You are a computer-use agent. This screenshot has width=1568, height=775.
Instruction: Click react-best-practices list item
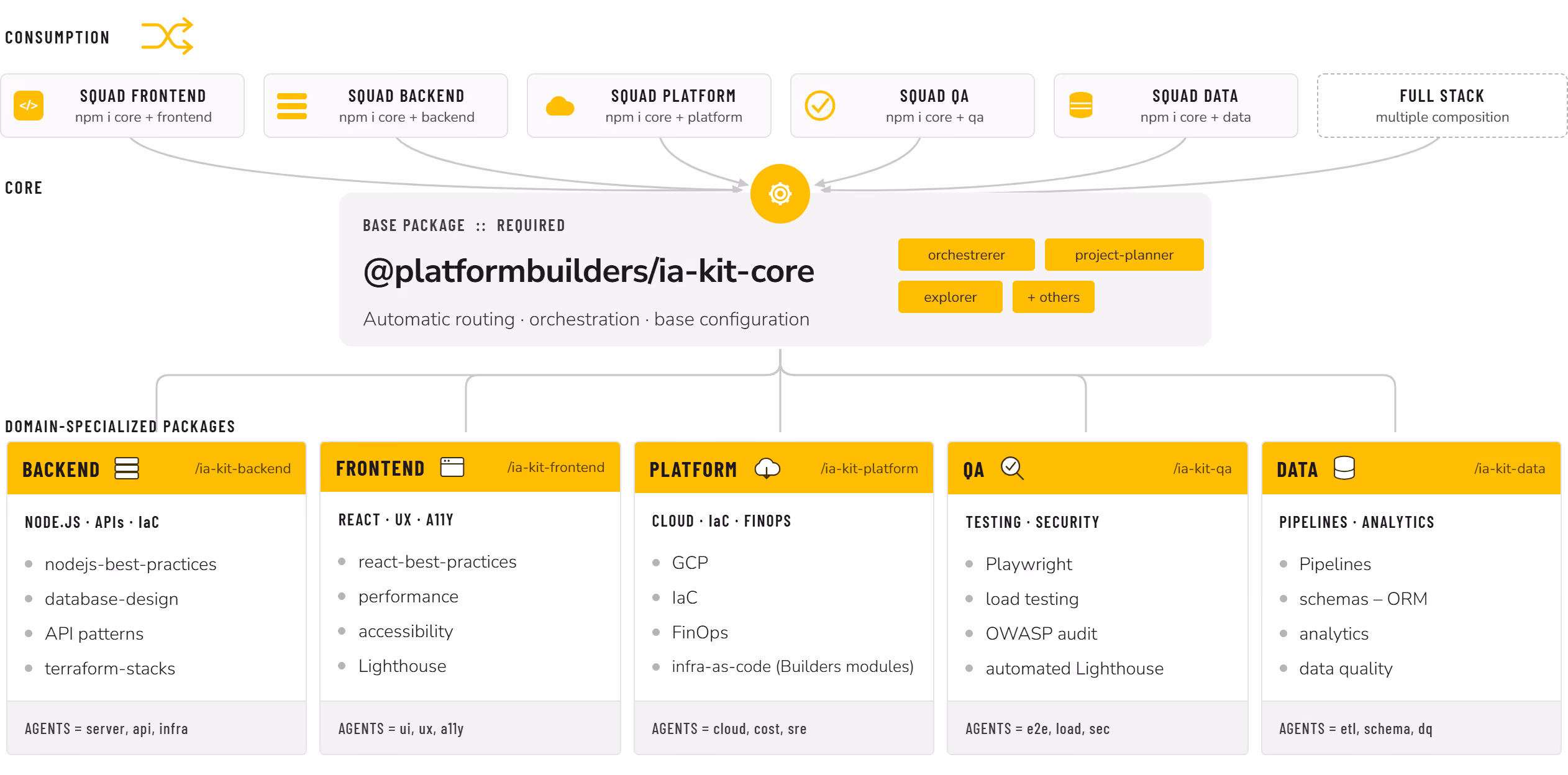point(437,561)
